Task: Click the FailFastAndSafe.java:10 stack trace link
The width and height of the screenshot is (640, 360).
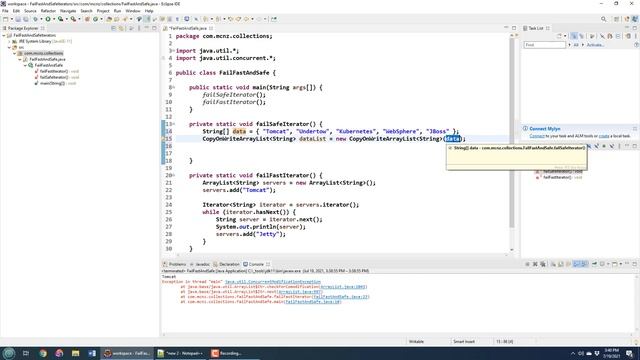Action: (313, 302)
